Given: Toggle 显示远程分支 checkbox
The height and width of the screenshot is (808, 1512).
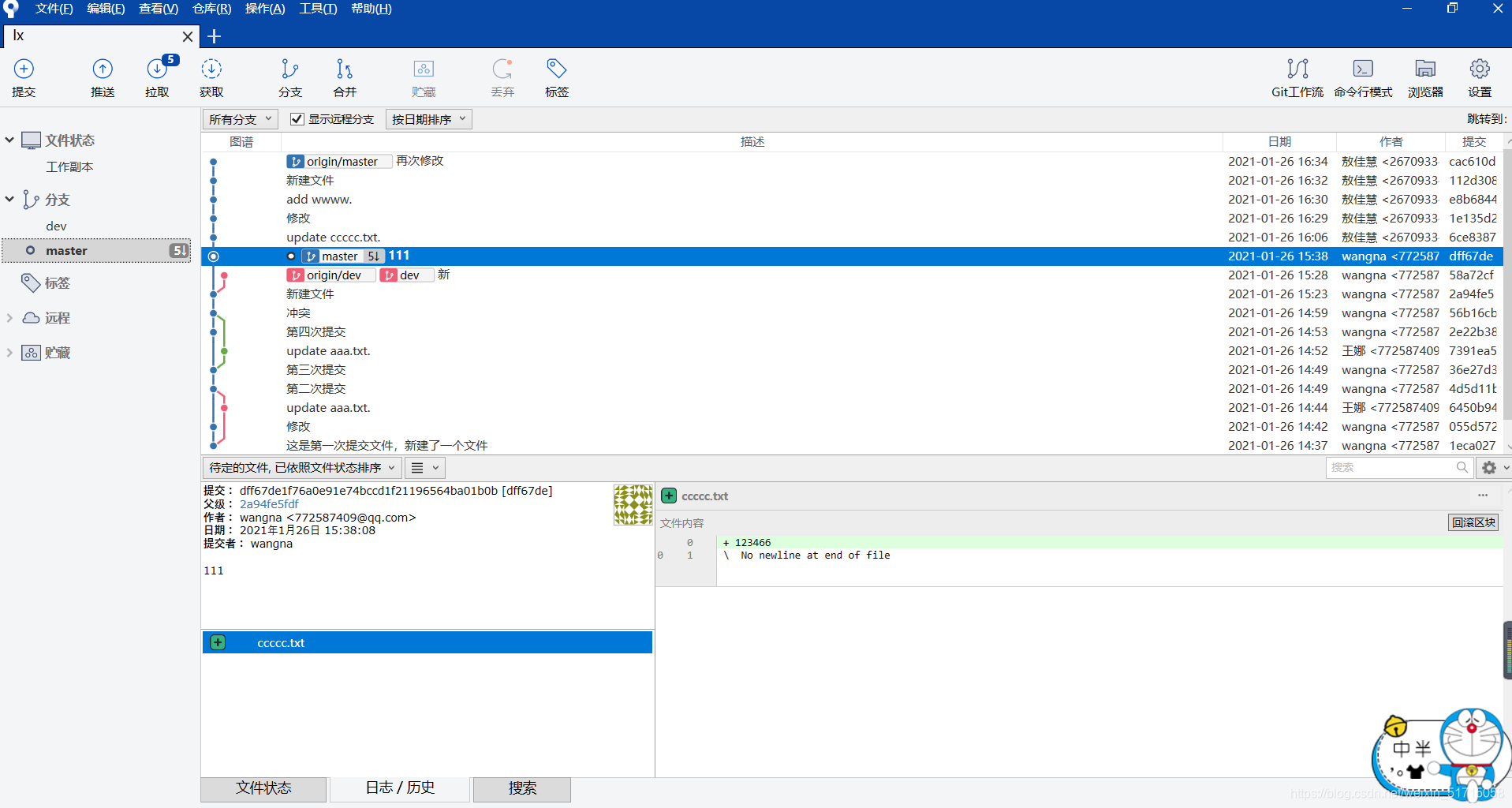Looking at the screenshot, I should pos(297,119).
